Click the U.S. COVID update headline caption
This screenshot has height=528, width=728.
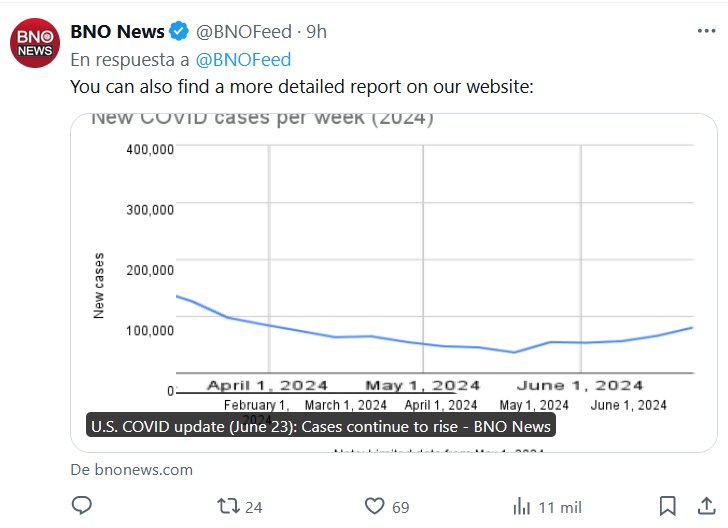(x=320, y=427)
